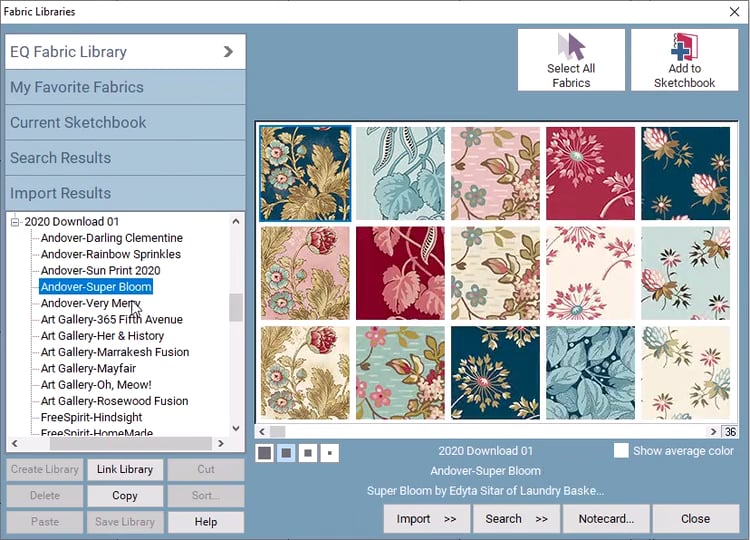This screenshot has height=540, width=750.
Task: Click the Add to Sketchbook button
Action: pos(684,60)
